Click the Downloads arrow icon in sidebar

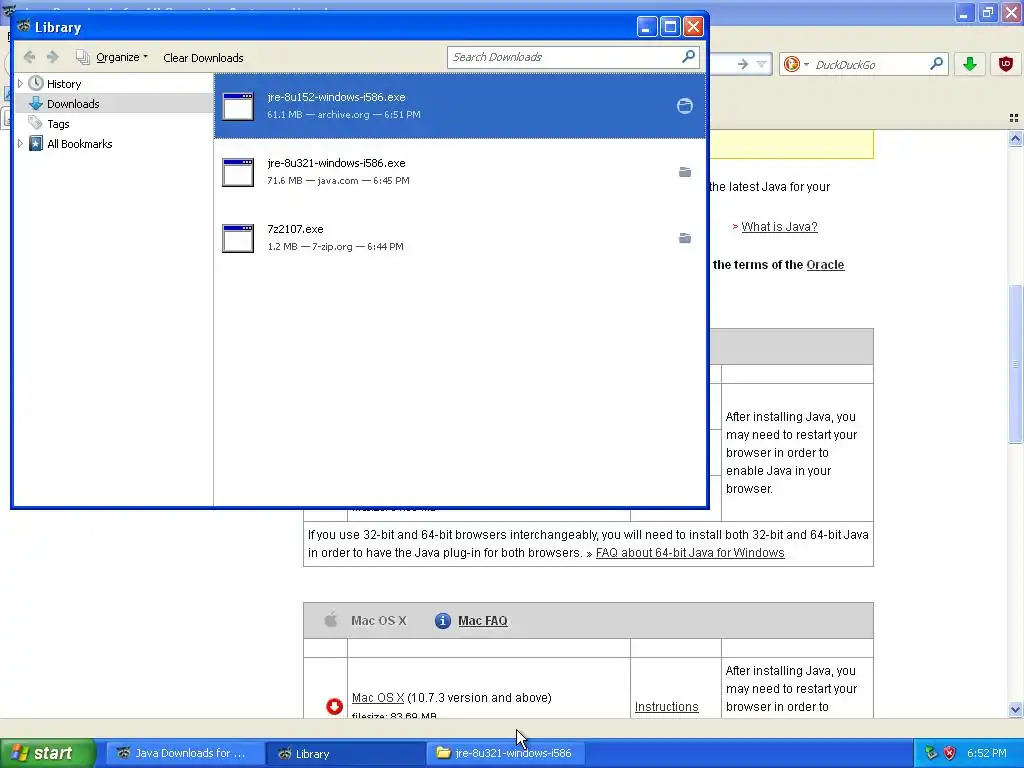pyautogui.click(x=36, y=104)
